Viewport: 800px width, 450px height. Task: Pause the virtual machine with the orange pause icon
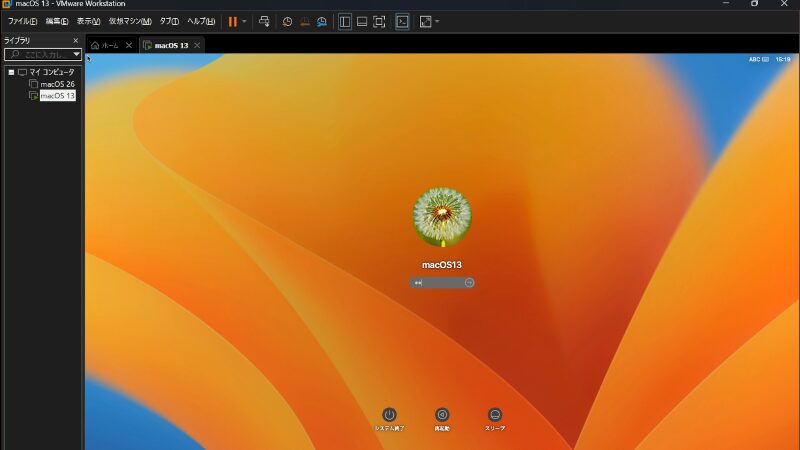(x=233, y=21)
